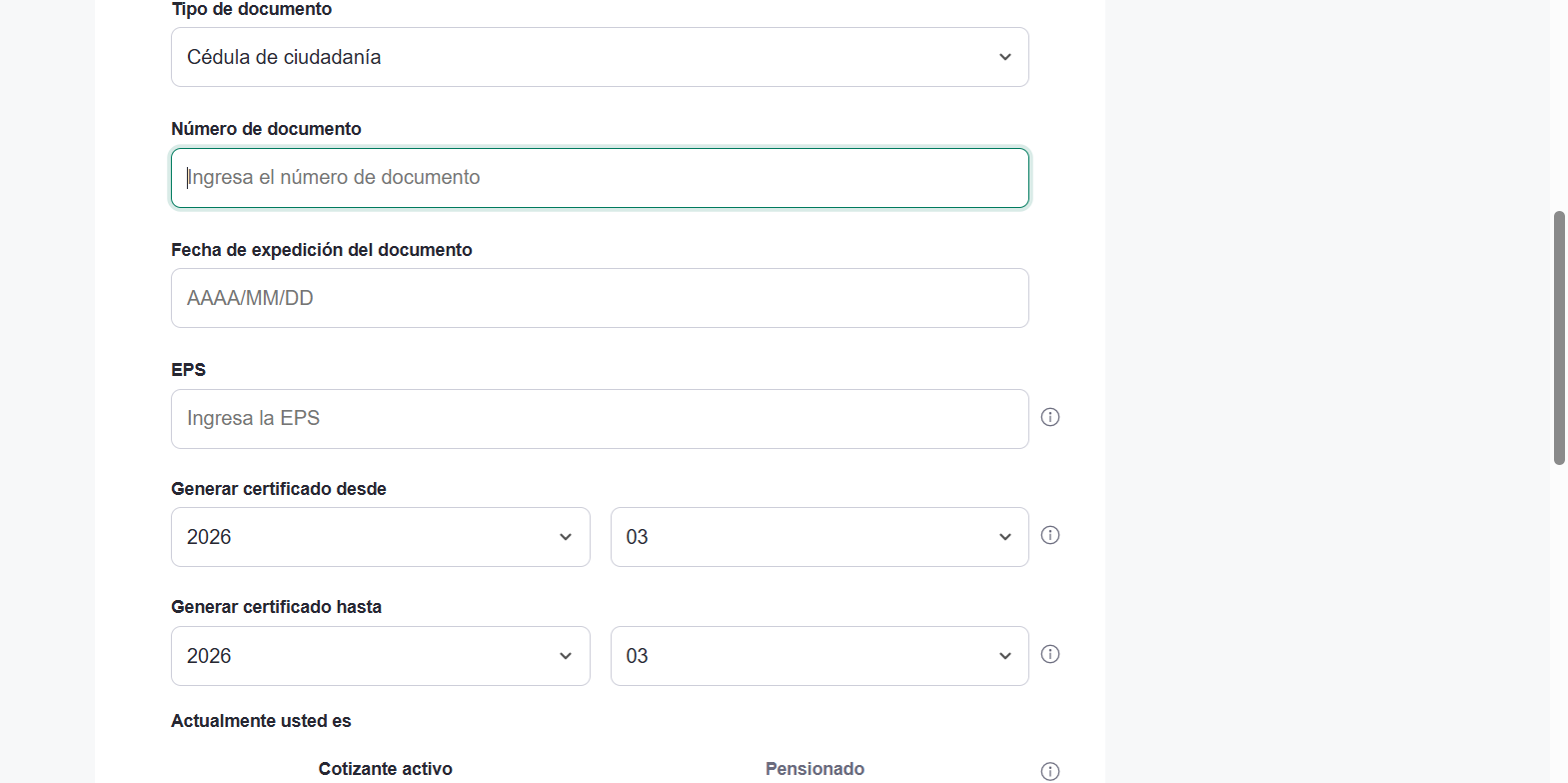Click the chevron arrow in 'Cédula de ciudadanía' field
Viewport: 1568px width, 783px height.
coord(1005,57)
